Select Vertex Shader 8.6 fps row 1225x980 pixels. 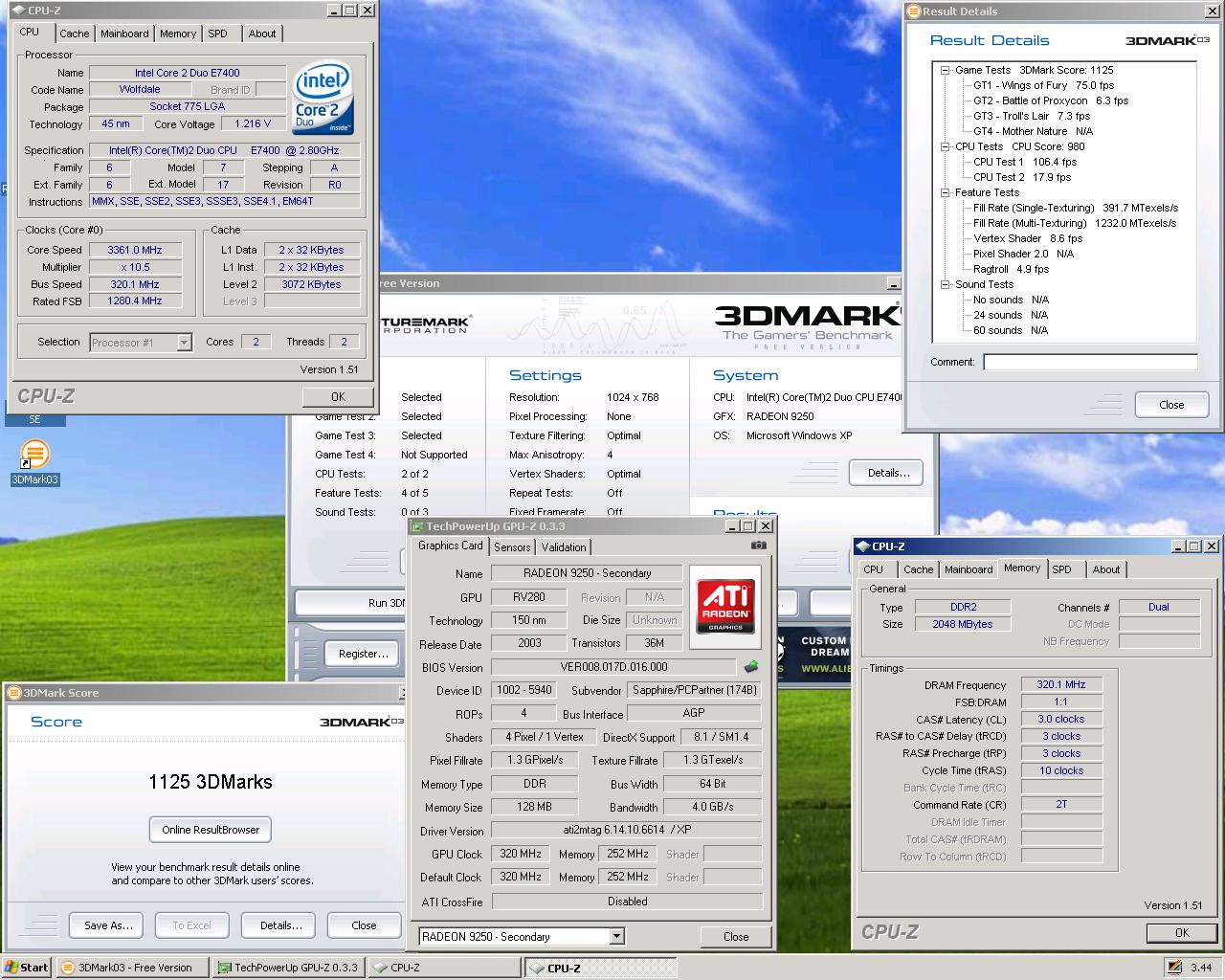point(1028,238)
